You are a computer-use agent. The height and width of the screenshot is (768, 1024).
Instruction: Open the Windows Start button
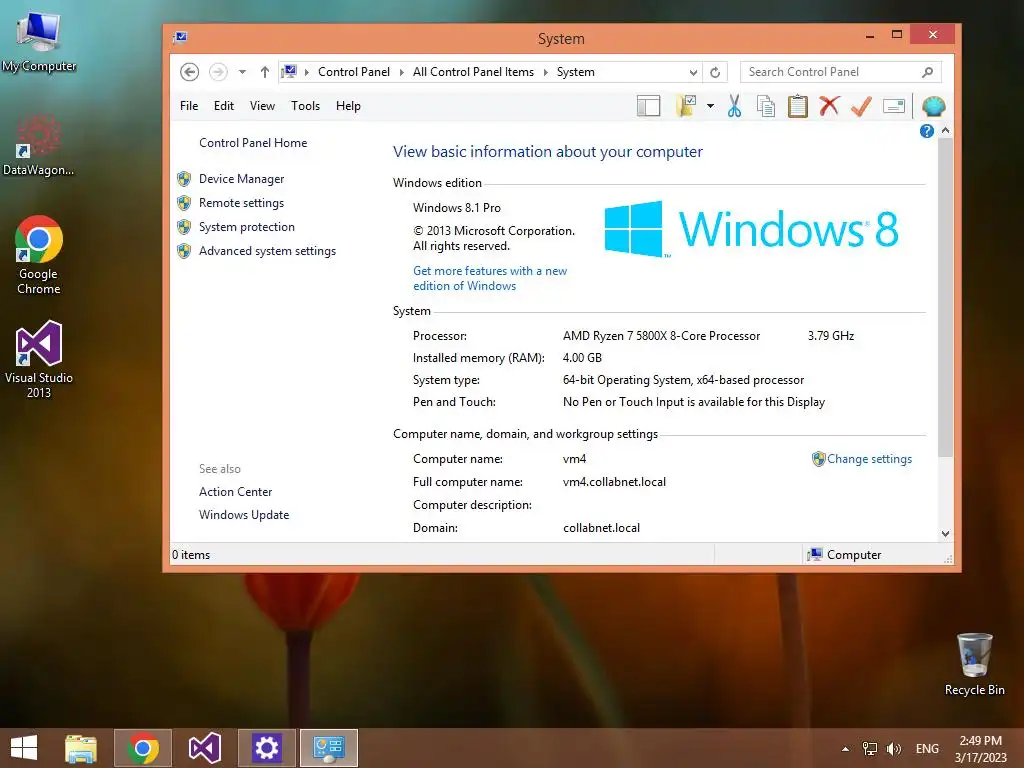24,748
